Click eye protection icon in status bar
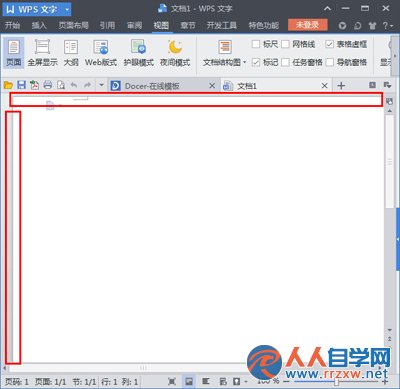The image size is (400, 389). 236,381
